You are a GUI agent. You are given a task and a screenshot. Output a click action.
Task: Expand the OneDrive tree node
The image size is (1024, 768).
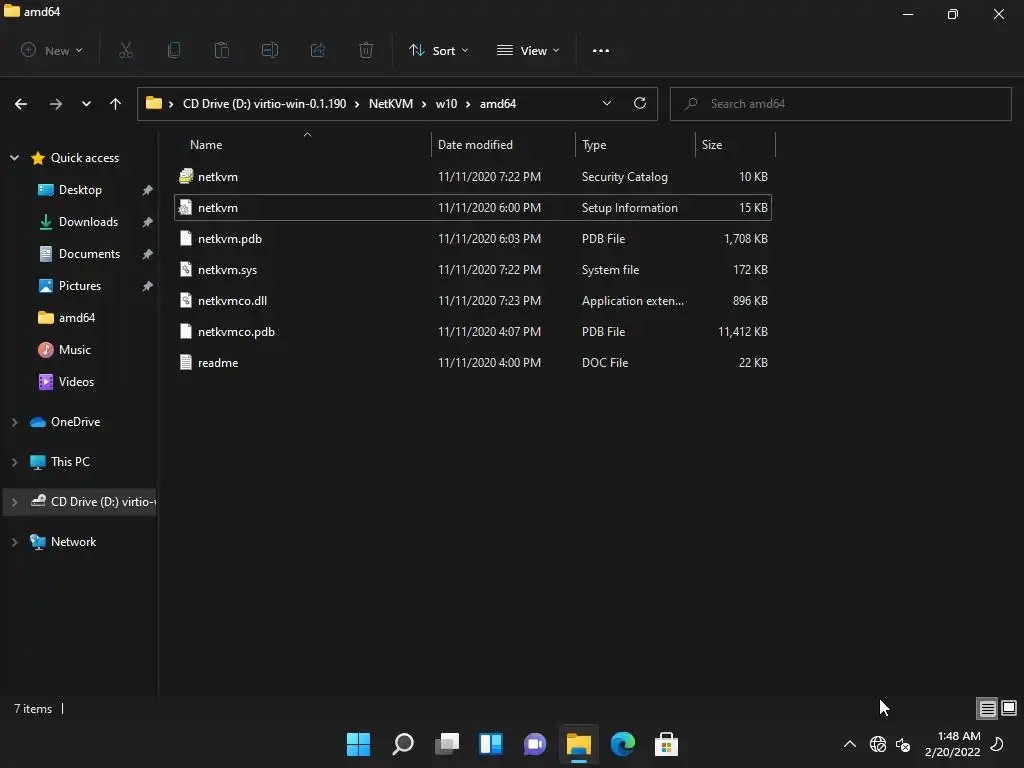14,422
